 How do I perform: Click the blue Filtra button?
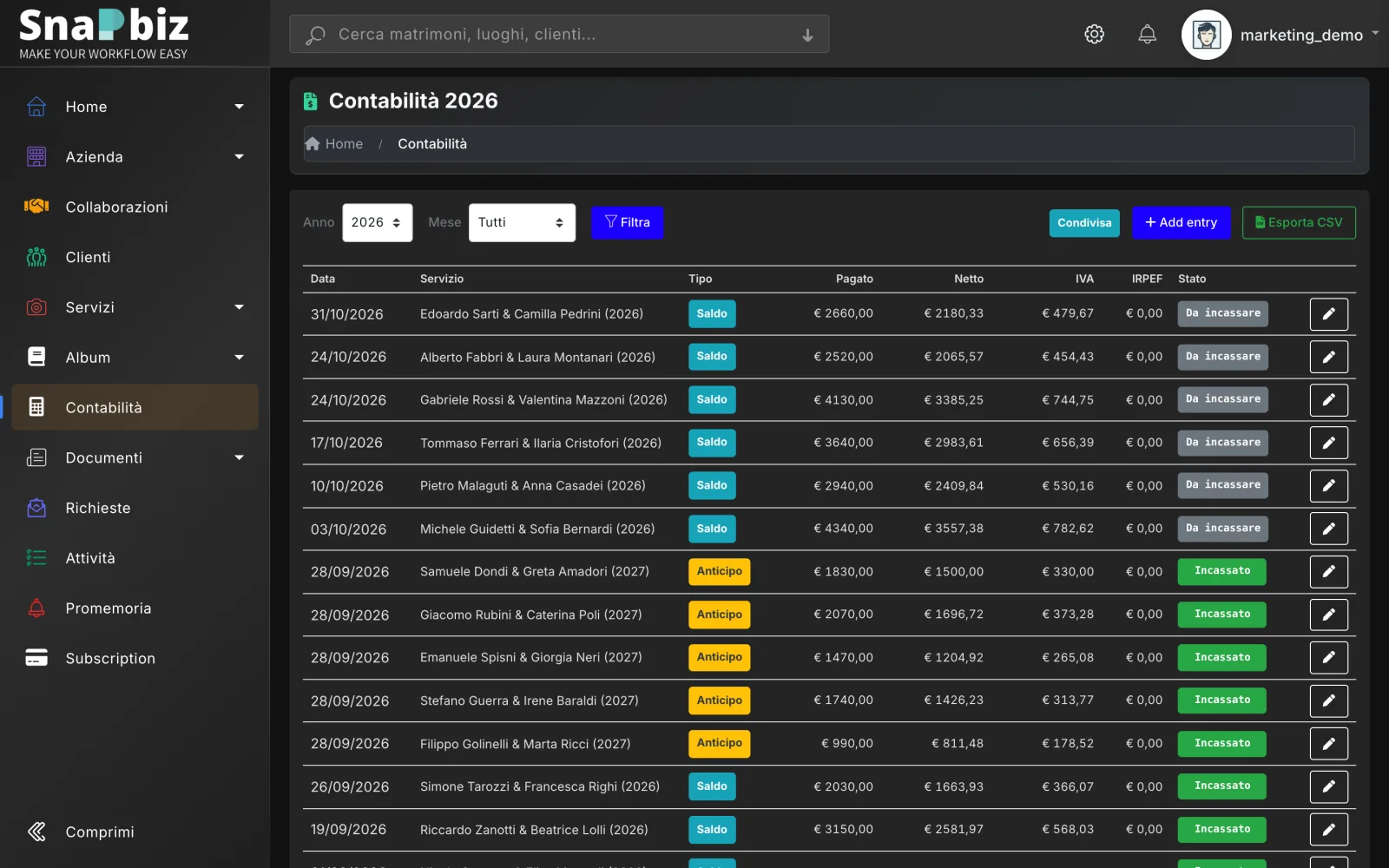click(627, 222)
